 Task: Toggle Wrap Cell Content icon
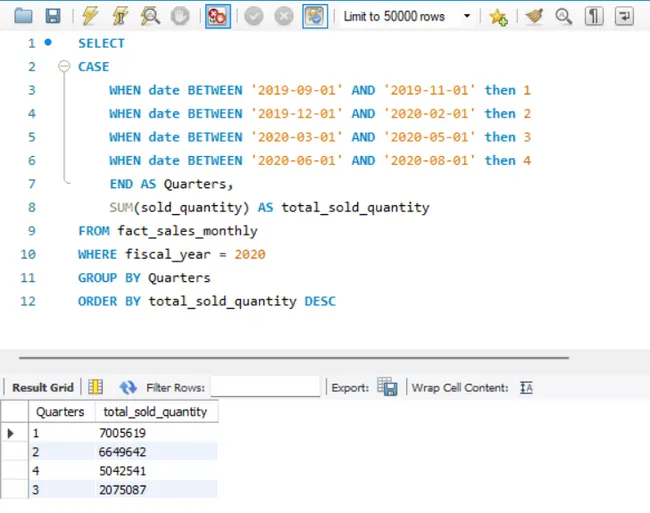point(526,388)
